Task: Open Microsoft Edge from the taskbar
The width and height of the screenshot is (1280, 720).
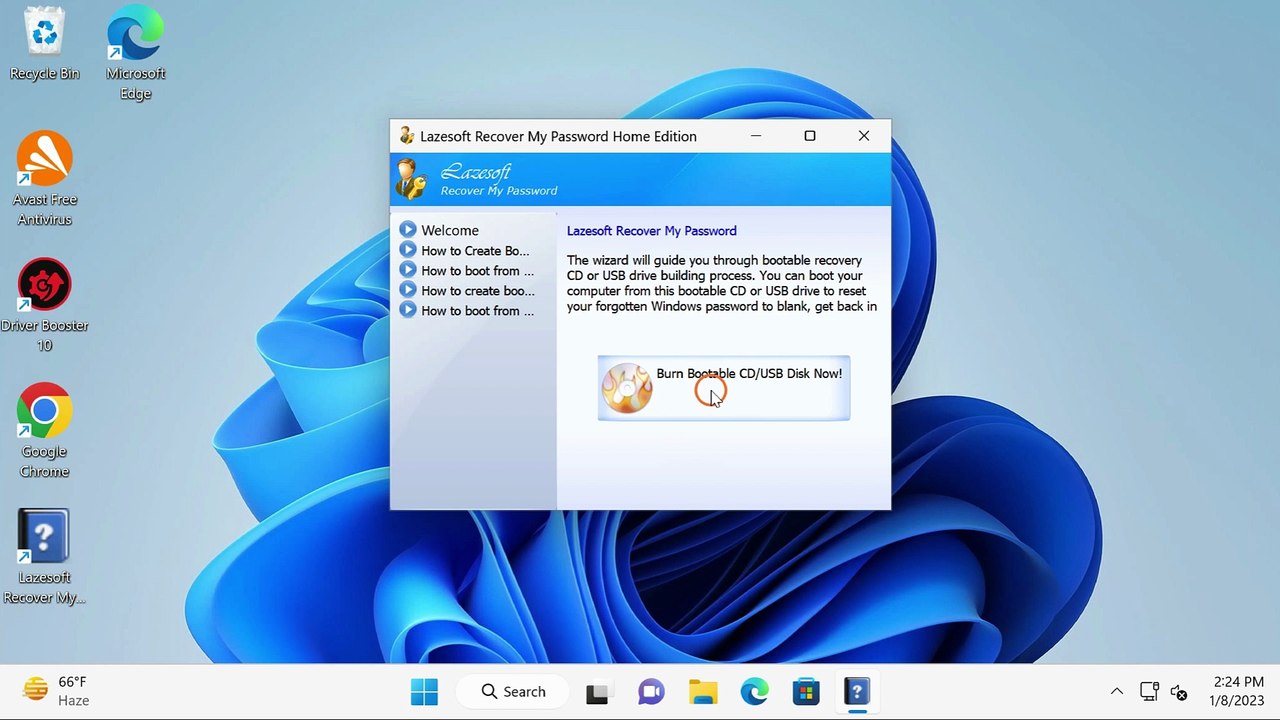Action: (755, 691)
